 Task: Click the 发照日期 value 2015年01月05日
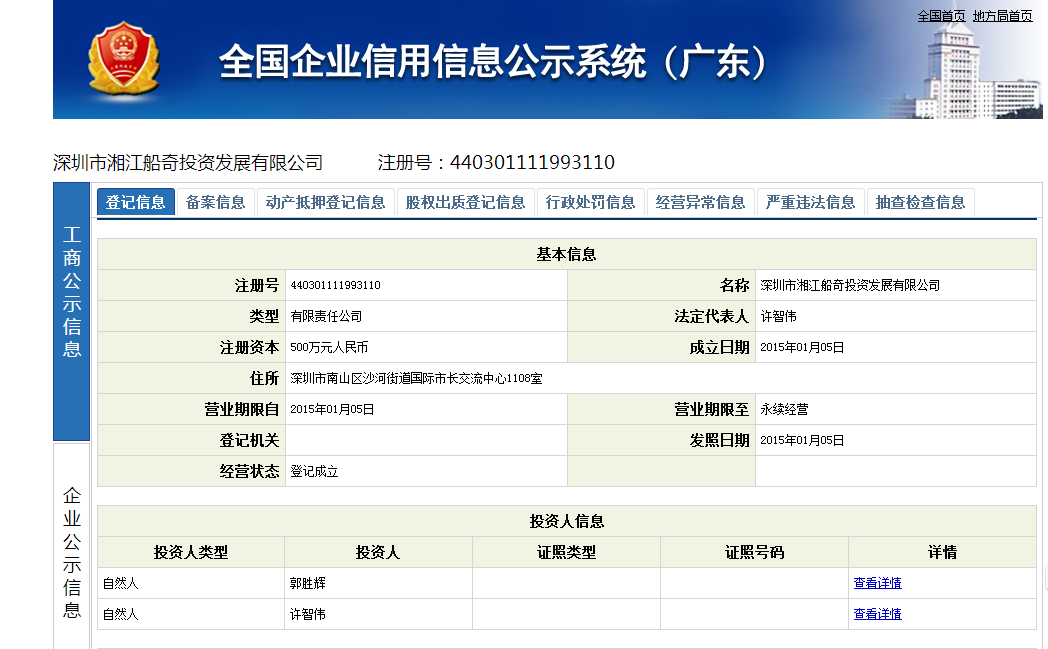pos(802,440)
